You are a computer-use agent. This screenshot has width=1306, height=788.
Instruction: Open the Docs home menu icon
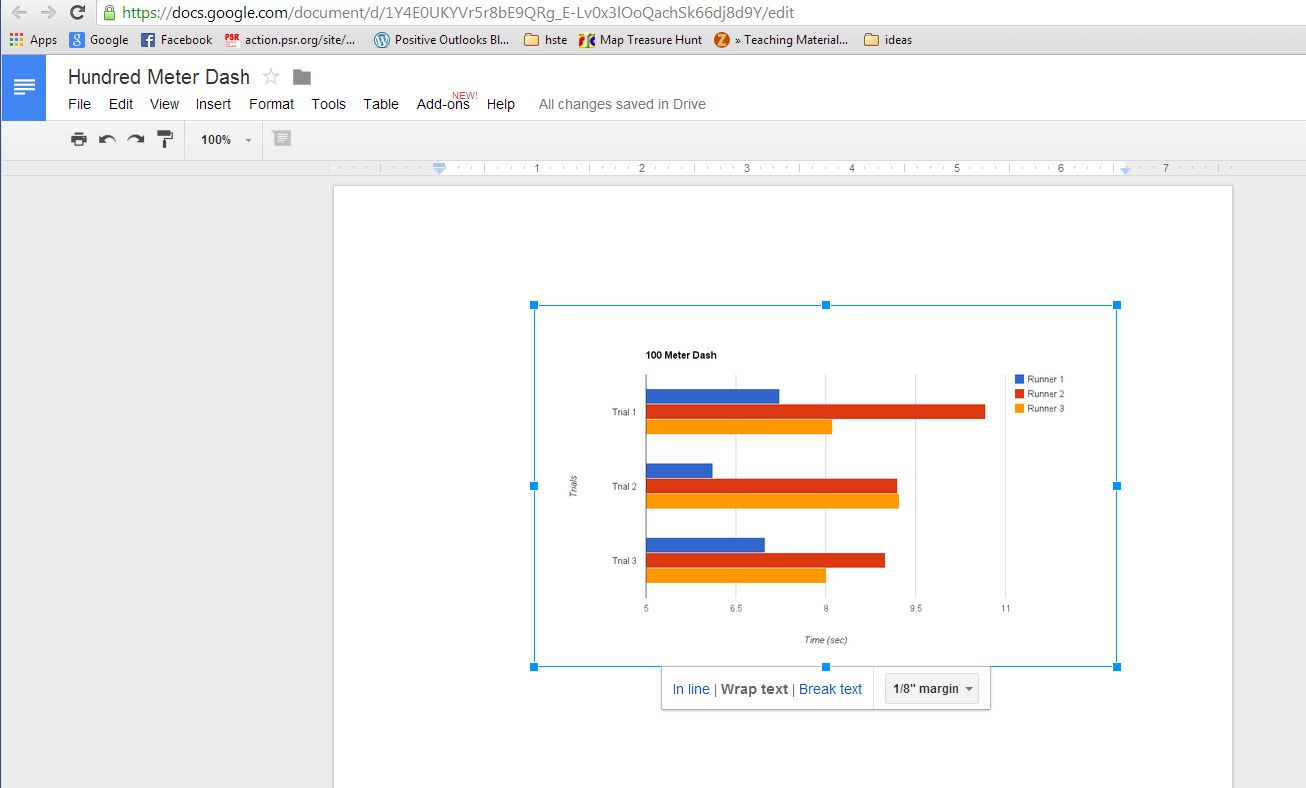coord(24,87)
